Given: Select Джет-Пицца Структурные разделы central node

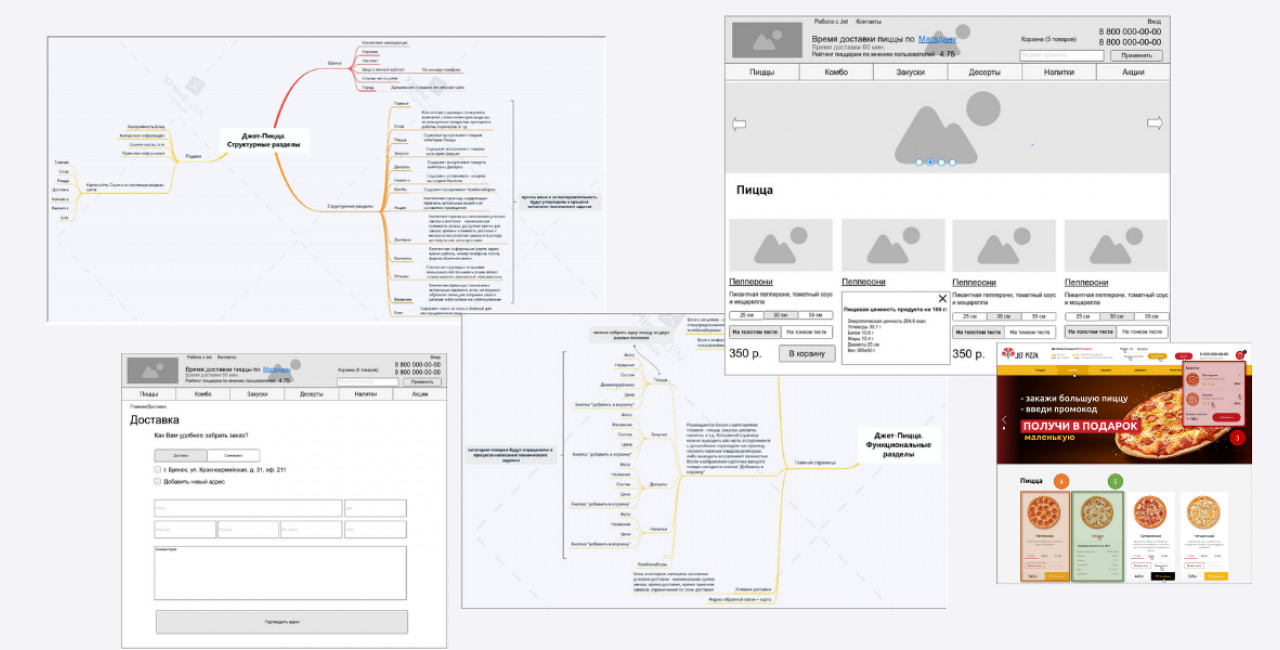Looking at the screenshot, I should tap(263, 139).
